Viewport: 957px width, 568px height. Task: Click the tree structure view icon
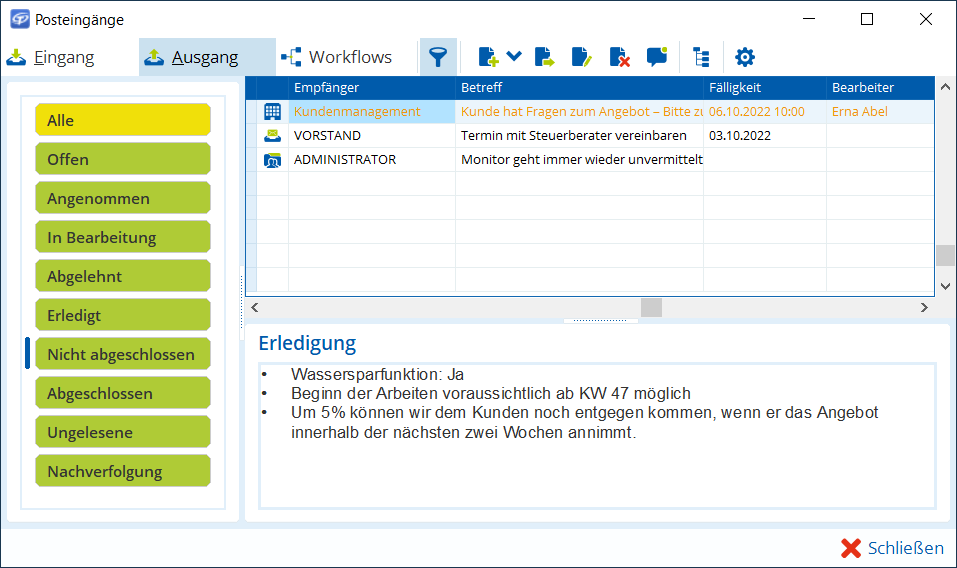(701, 57)
